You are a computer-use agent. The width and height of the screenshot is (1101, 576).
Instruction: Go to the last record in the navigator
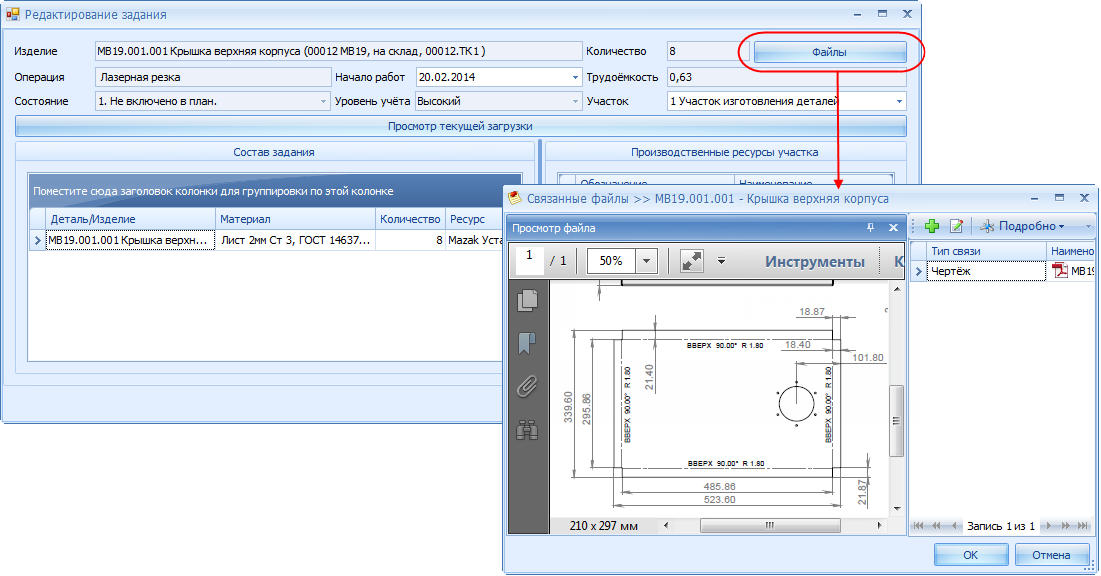pyautogui.click(x=1085, y=525)
